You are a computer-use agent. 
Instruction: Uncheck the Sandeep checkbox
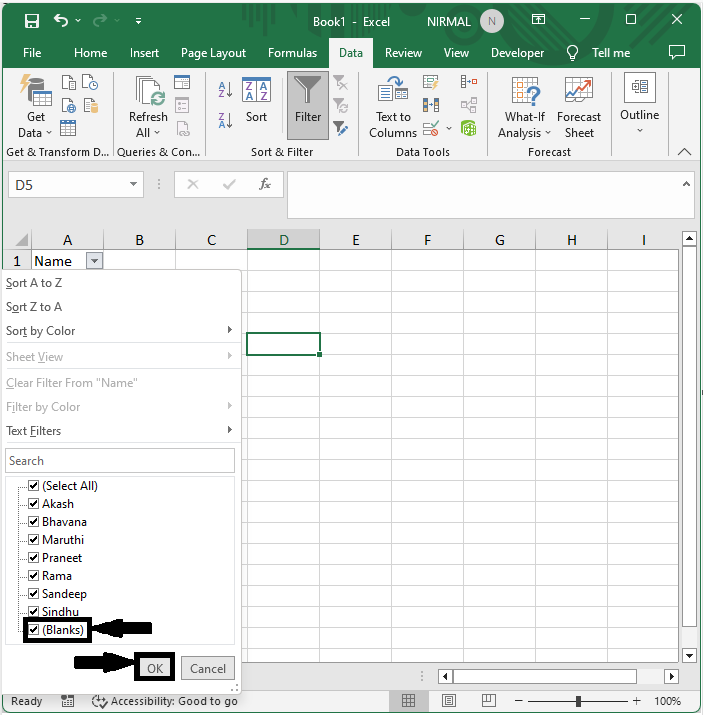click(33, 594)
